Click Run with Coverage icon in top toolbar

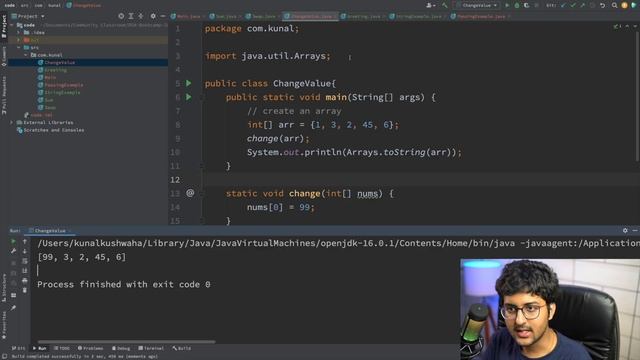(x=527, y=5)
